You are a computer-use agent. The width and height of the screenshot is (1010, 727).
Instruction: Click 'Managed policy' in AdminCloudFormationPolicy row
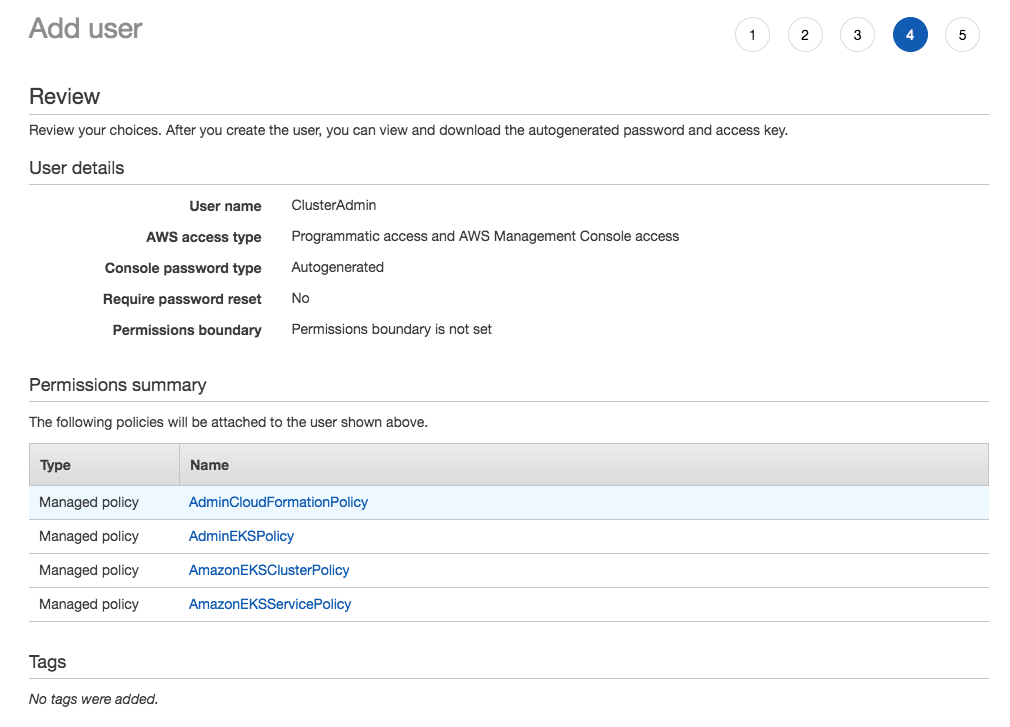[x=89, y=502]
